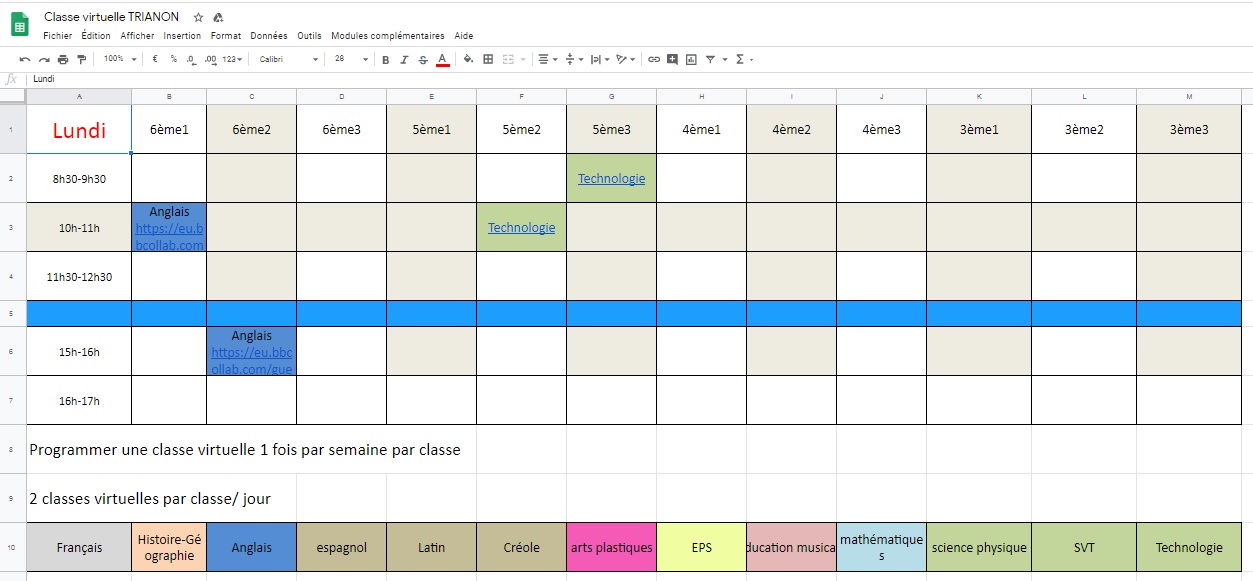Open Technologie link in 5ème3 column
The height and width of the screenshot is (581, 1253).
[611, 179]
